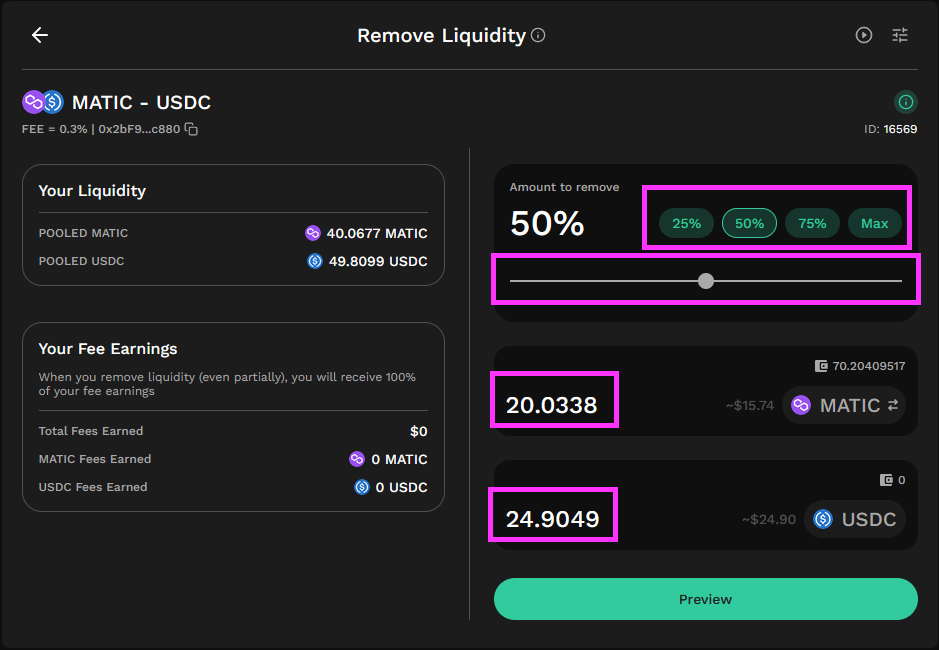Click the MATIC-USDC pair token logo

(x=43, y=102)
